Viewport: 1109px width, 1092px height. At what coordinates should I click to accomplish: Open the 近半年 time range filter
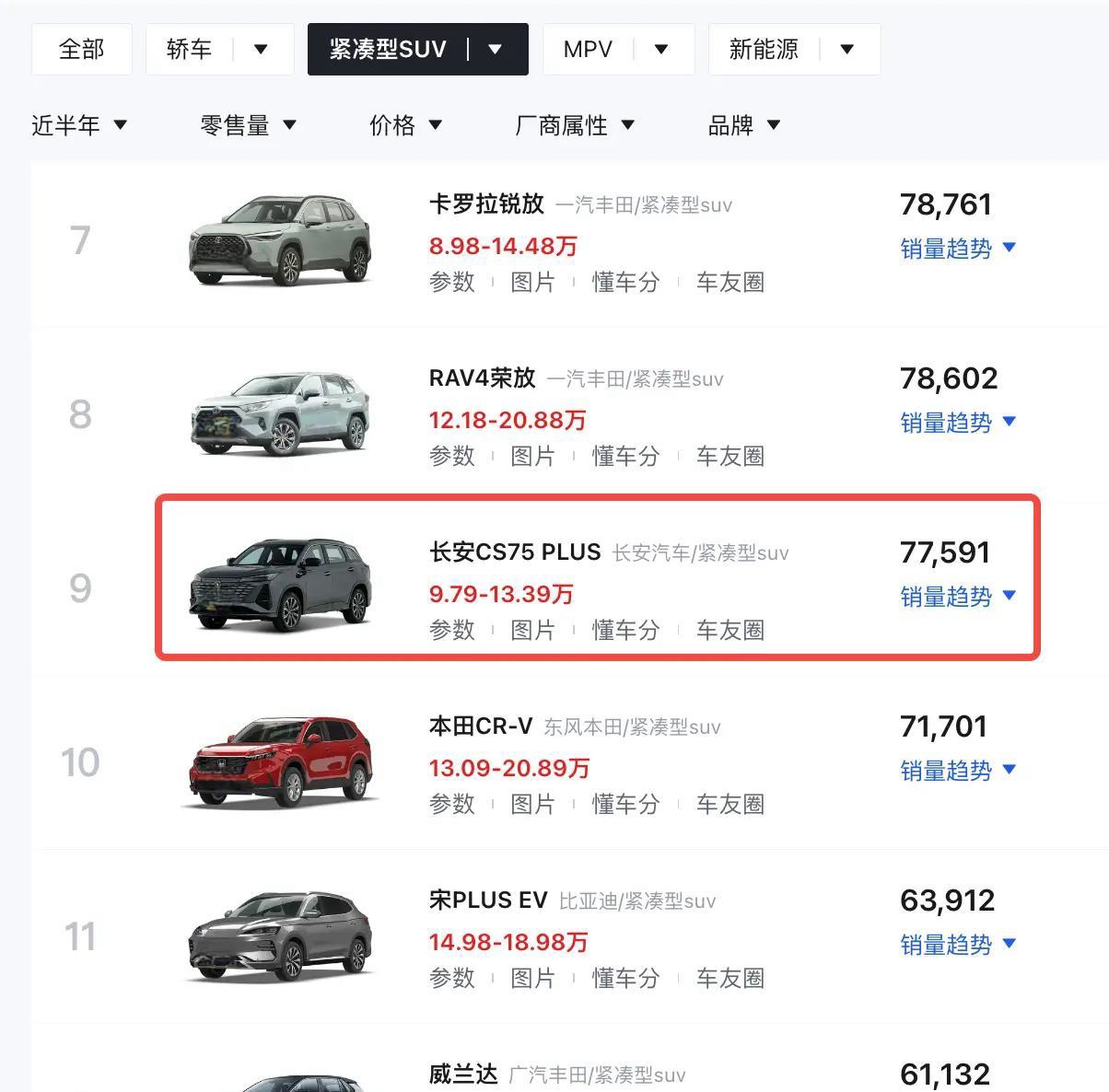coord(79,125)
